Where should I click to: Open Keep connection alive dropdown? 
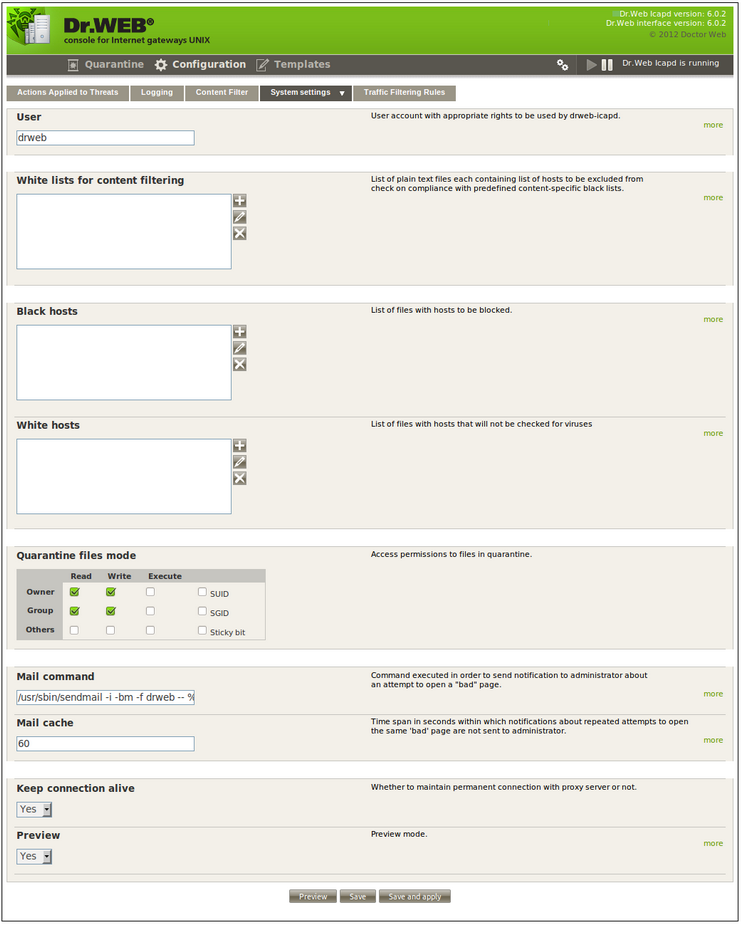[x=34, y=810]
